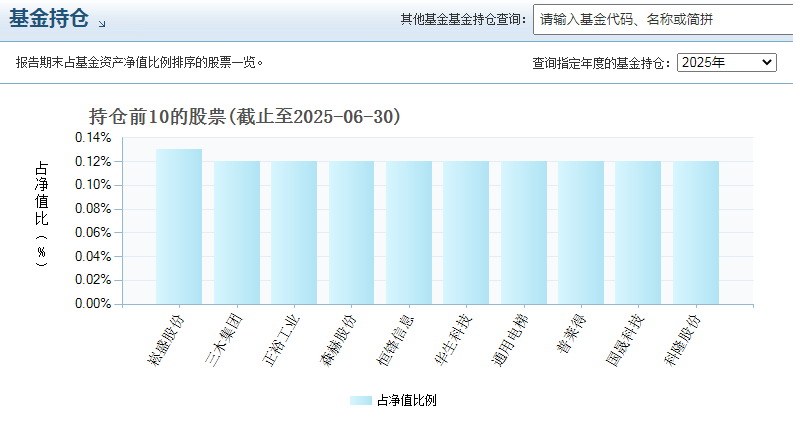Screen dimensions: 793x436
Task: Click the 占净值比例 legend color swatch
Action: [361, 401]
